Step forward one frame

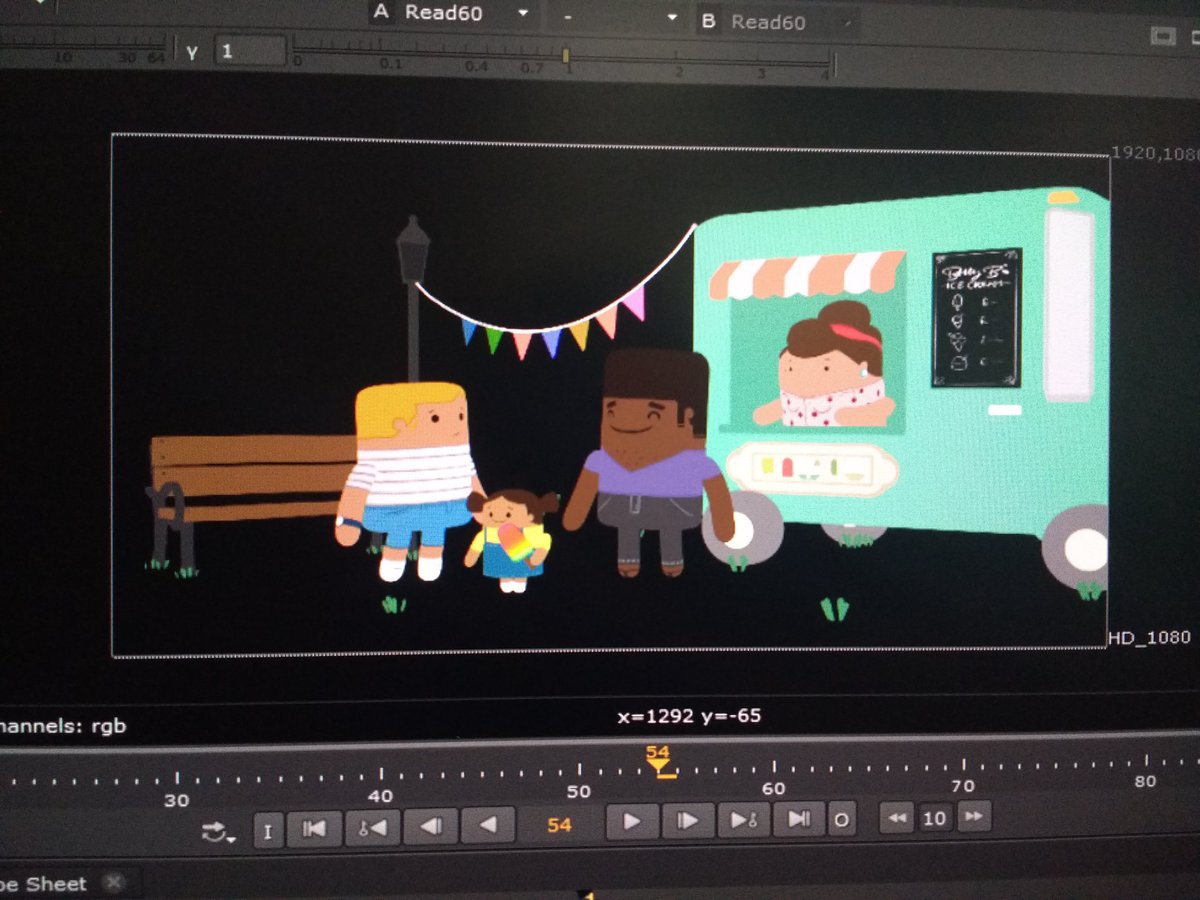[688, 821]
